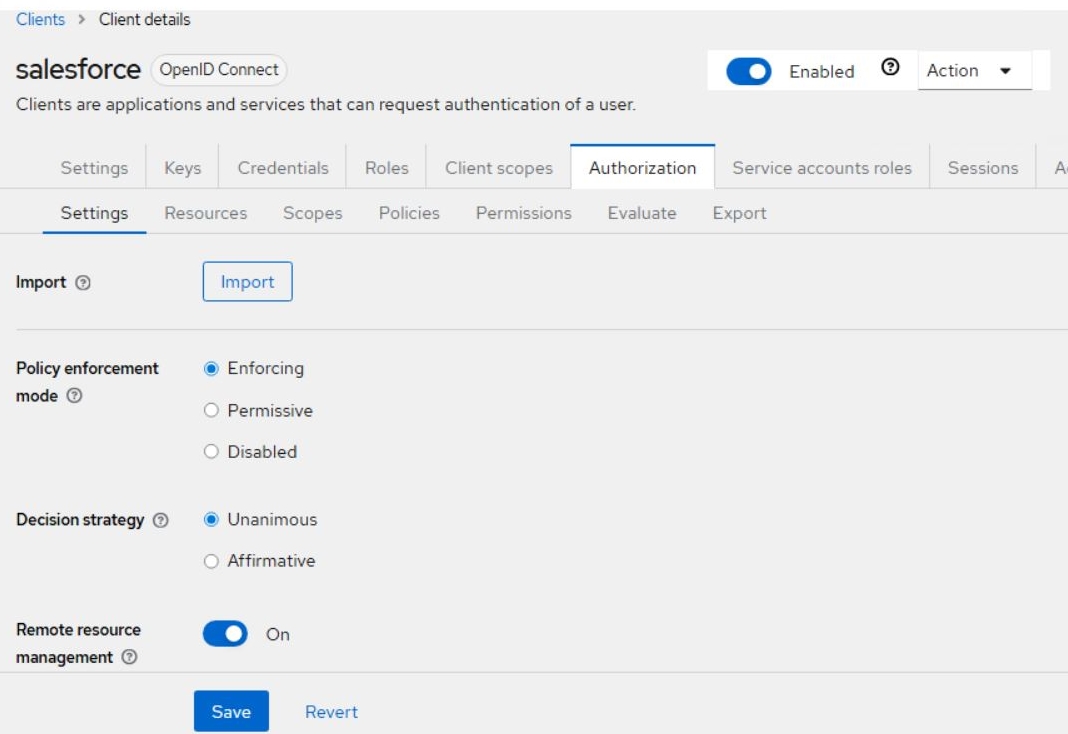
Task: Switch to the Credentials tab
Action: pos(283,168)
